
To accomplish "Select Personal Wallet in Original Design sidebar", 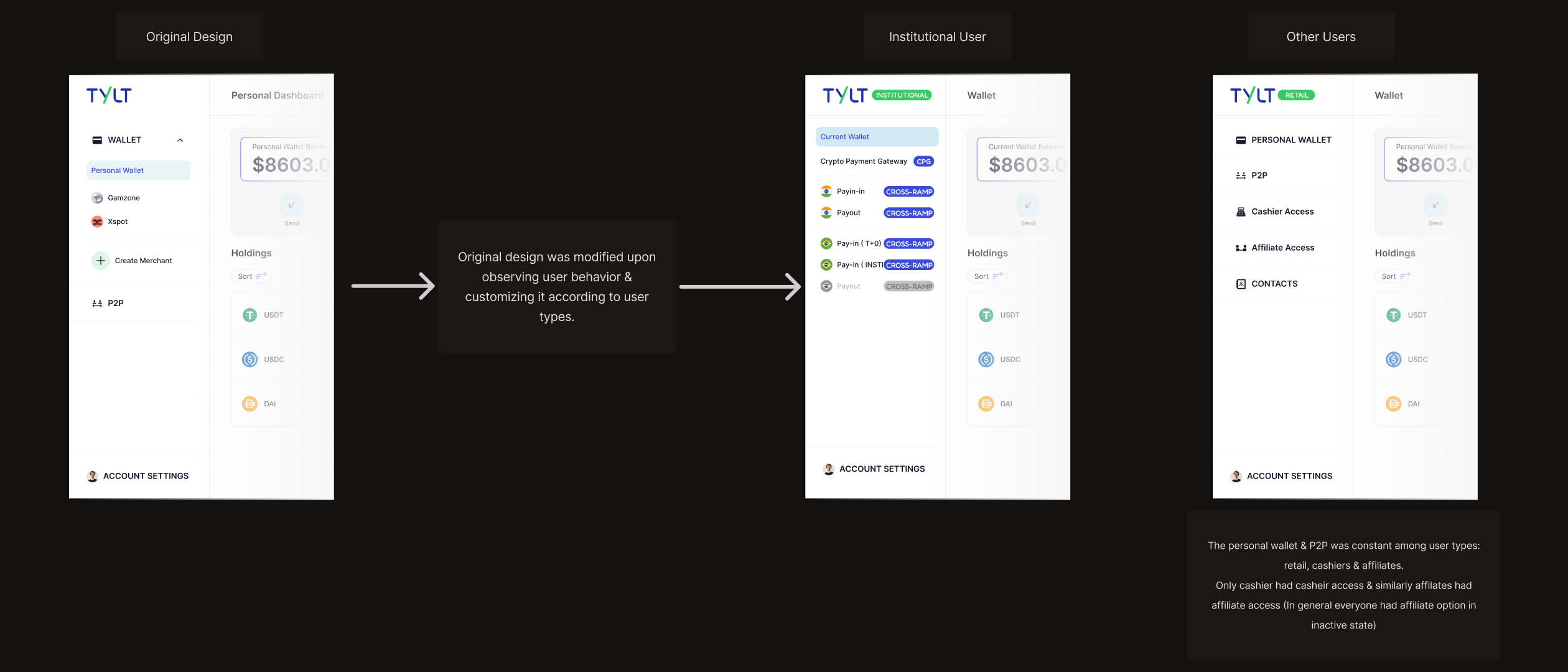I will coord(138,170).
